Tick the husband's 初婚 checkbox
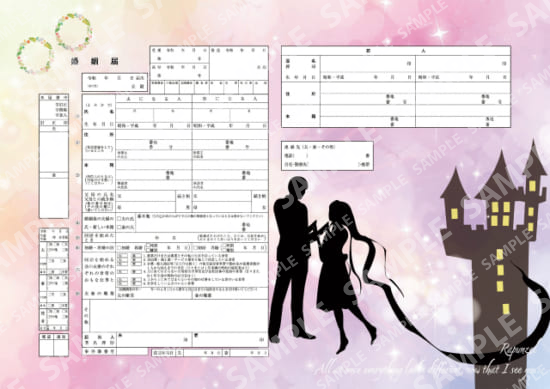The width and height of the screenshot is (550, 389). coord(119,248)
